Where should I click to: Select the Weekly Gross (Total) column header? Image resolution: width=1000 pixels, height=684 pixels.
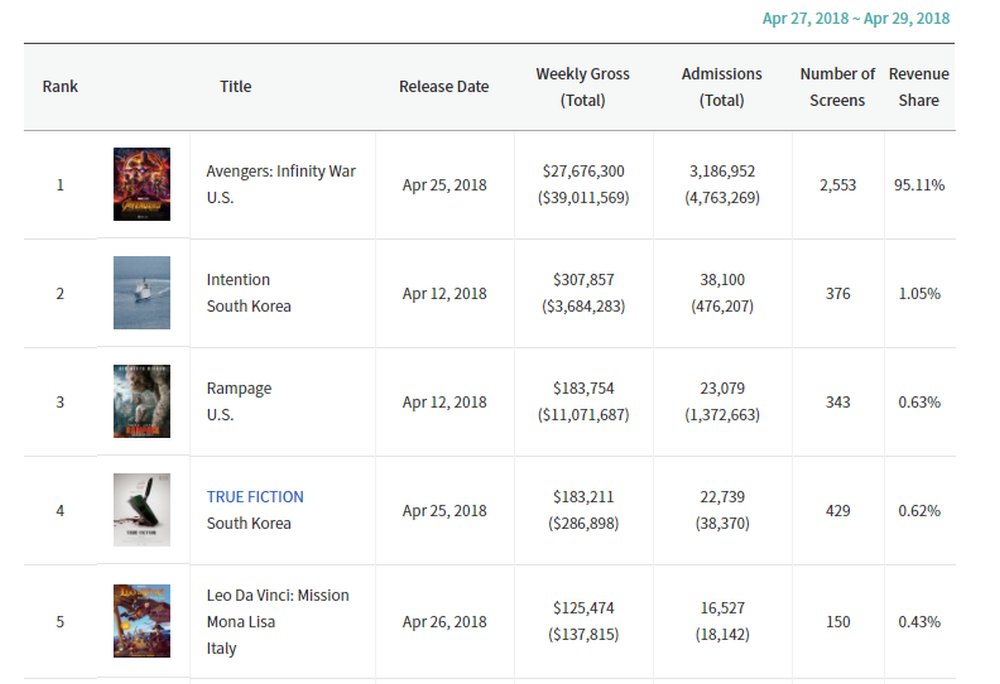click(583, 87)
